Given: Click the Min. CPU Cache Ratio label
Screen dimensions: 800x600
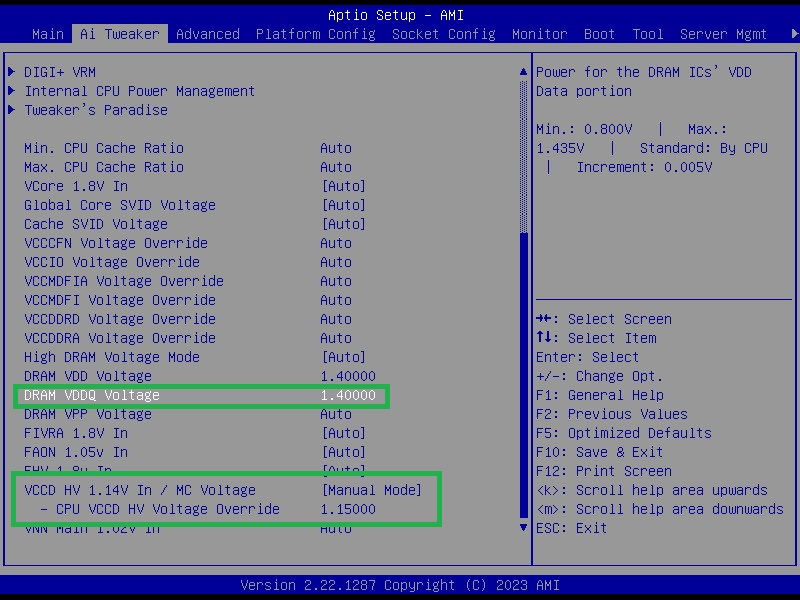Looking at the screenshot, I should (104, 148).
